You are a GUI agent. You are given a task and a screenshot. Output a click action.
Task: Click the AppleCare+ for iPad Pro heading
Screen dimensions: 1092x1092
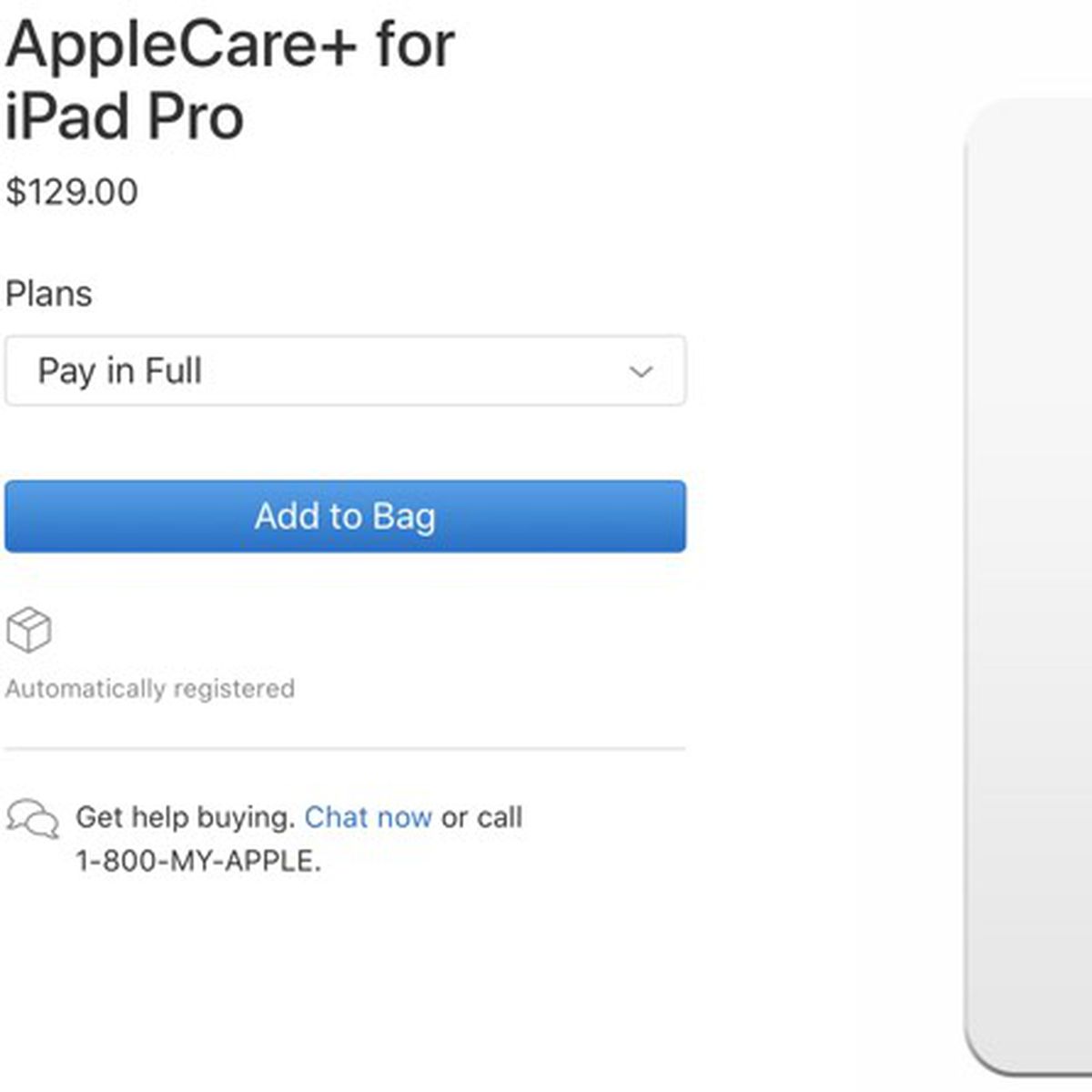(229, 45)
